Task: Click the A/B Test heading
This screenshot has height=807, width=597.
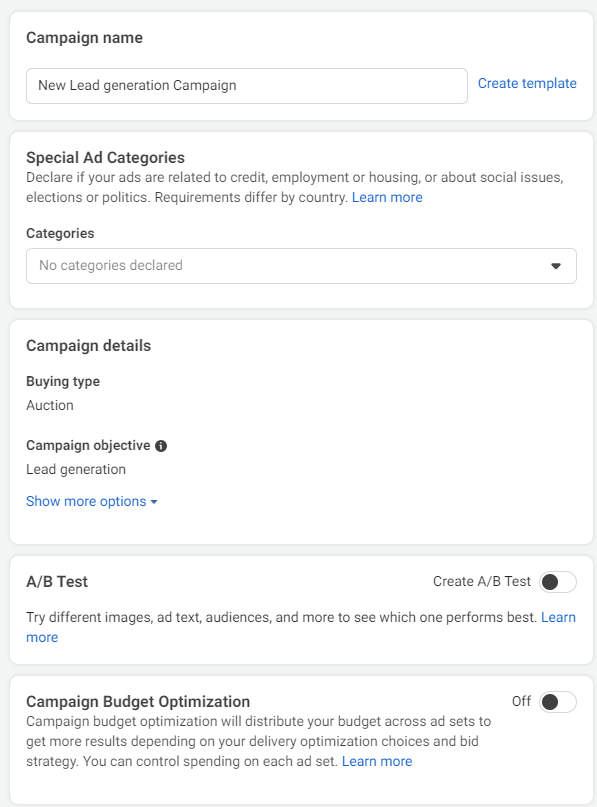Action: (x=57, y=582)
